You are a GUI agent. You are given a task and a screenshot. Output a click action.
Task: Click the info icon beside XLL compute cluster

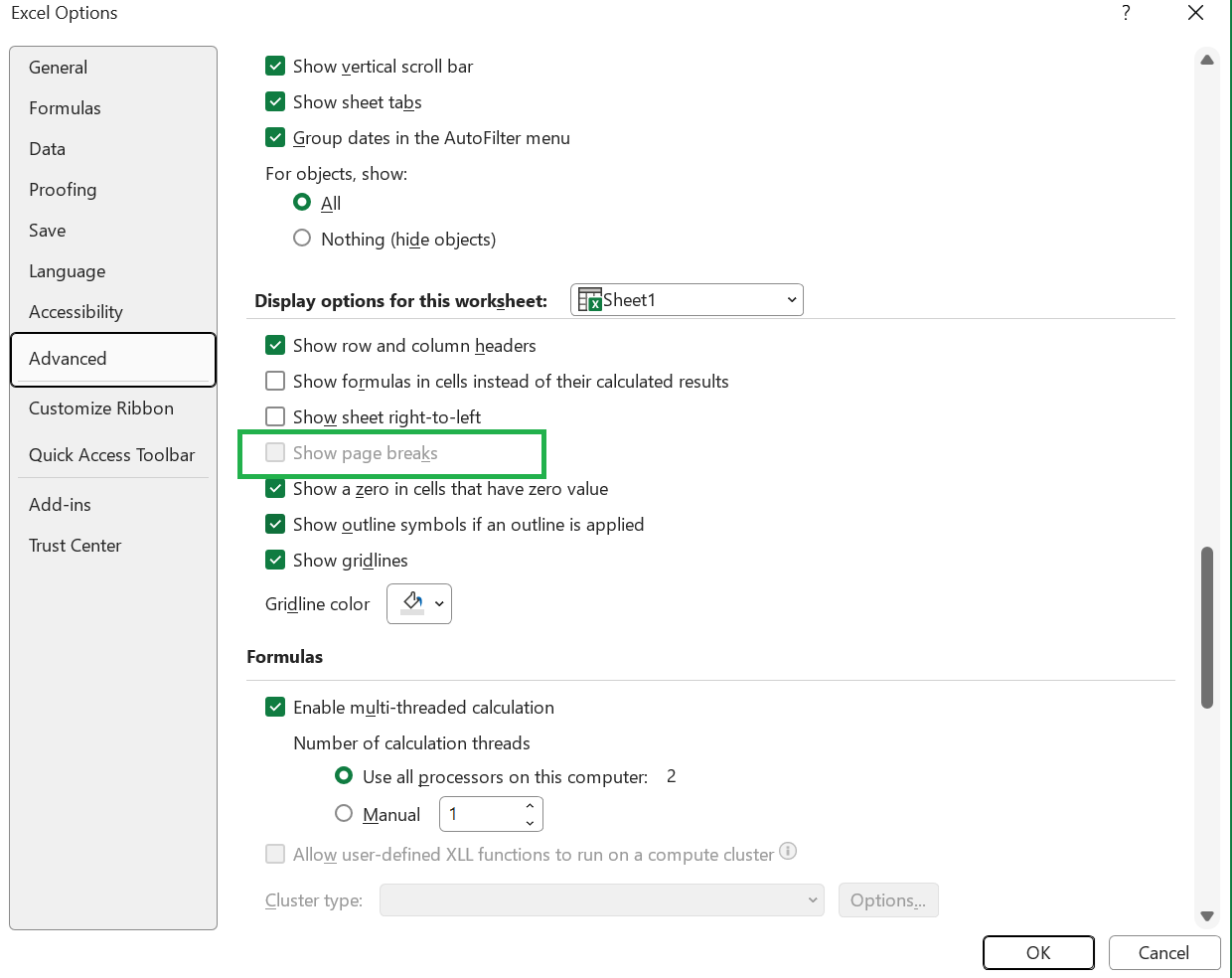788,851
